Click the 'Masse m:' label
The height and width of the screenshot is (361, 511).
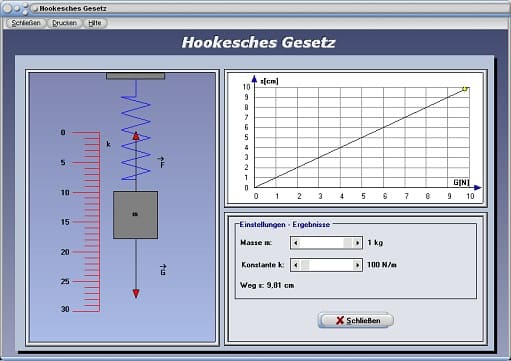pyautogui.click(x=256, y=243)
